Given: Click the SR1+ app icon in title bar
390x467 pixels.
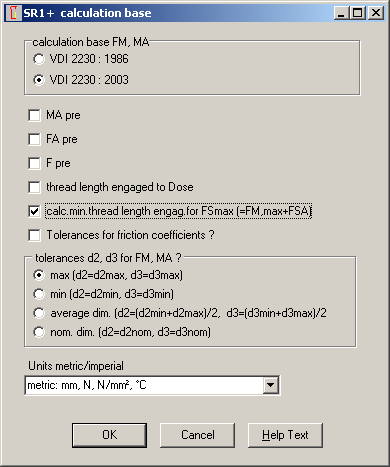Looking at the screenshot, I should pyautogui.click(x=13, y=13).
